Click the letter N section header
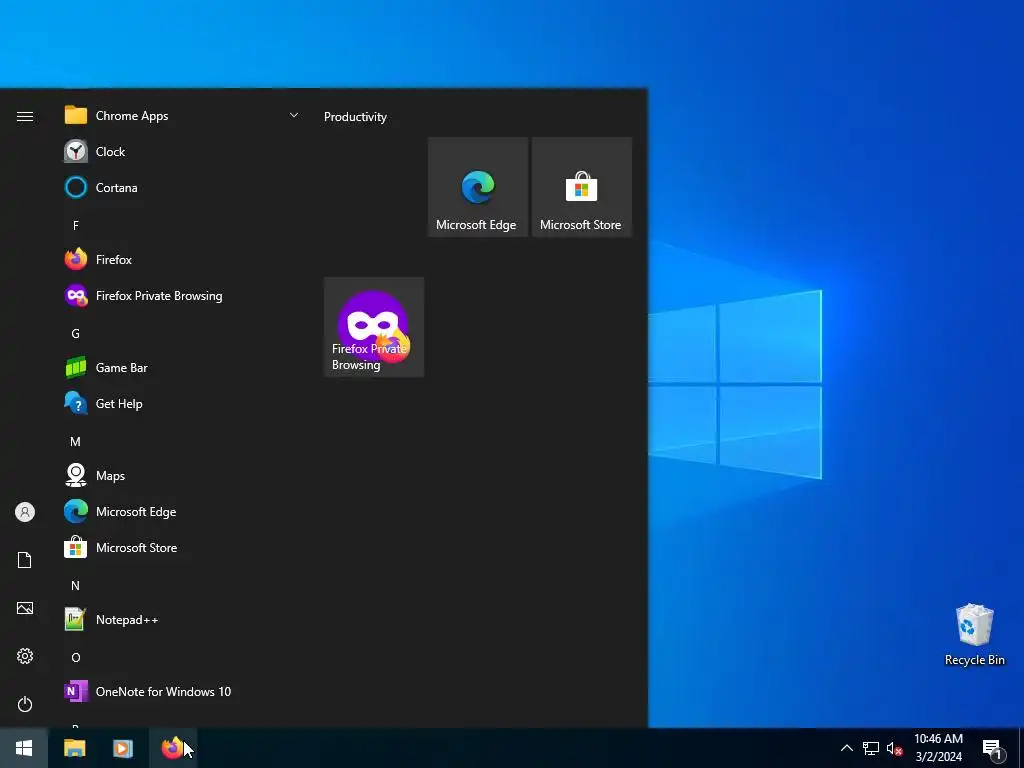The image size is (1024, 768). 76,586
